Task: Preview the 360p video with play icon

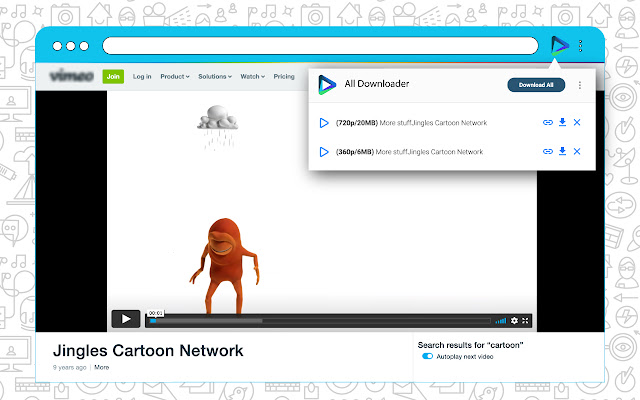Action: 324,152
